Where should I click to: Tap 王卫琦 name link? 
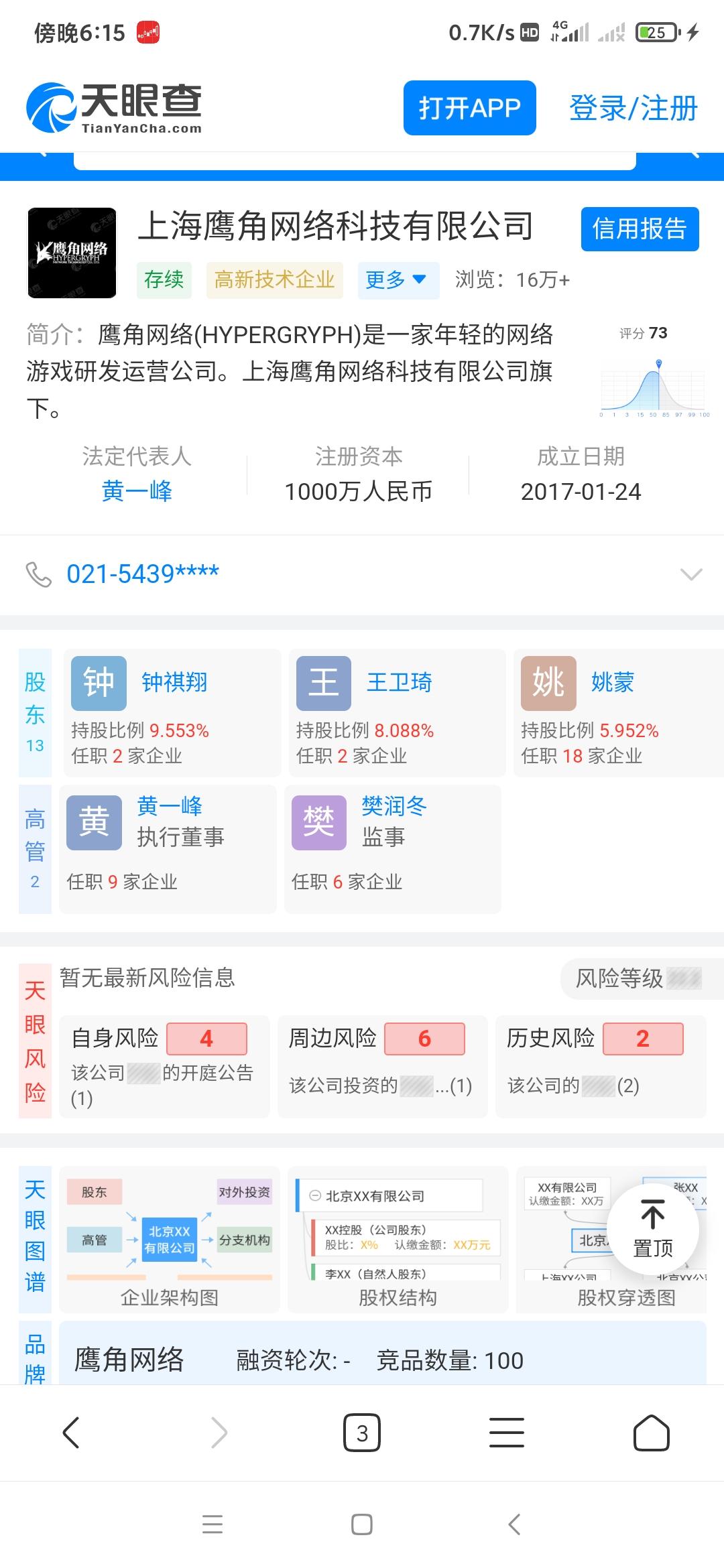coord(399,682)
